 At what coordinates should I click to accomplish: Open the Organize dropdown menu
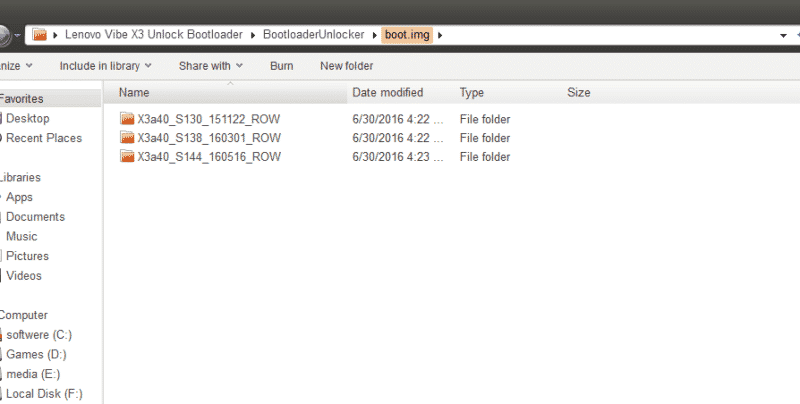[x=16, y=66]
